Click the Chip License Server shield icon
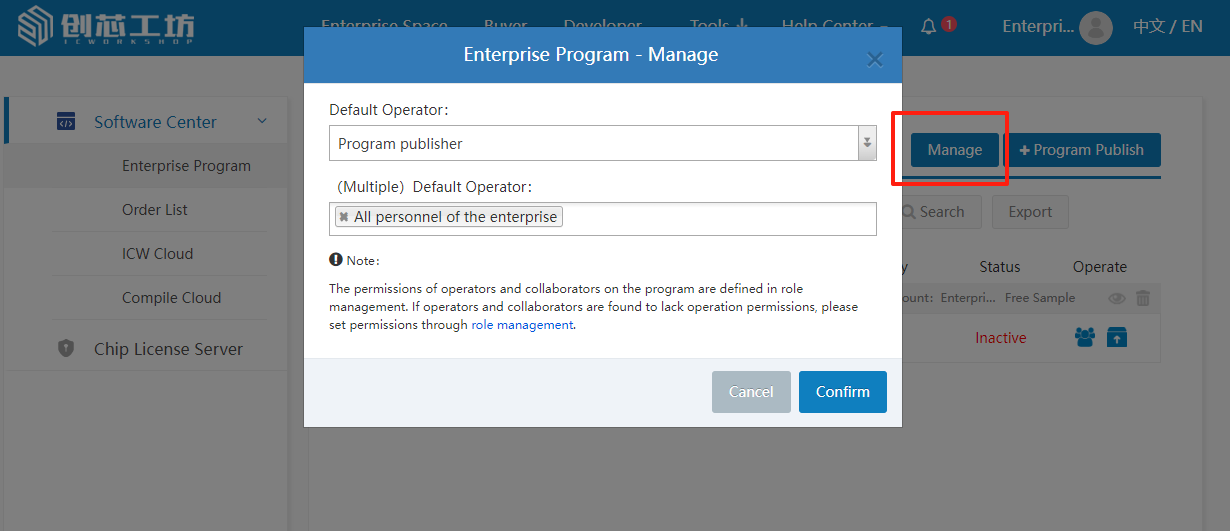 (x=66, y=349)
